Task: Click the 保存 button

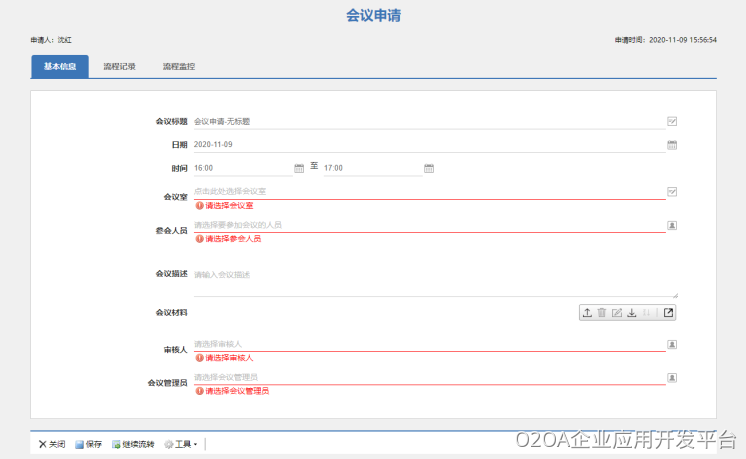Action: tap(88, 444)
